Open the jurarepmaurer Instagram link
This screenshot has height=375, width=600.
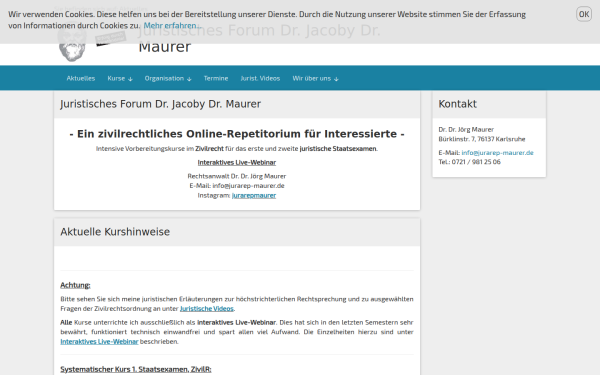[x=254, y=195]
